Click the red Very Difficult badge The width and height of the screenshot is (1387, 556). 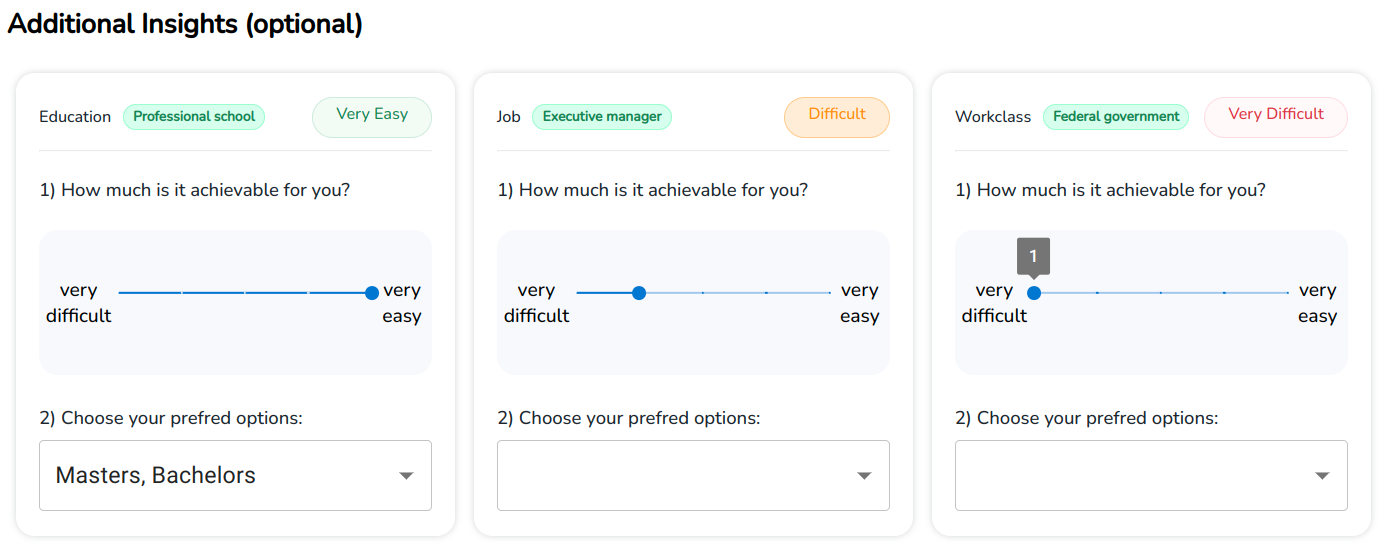pyautogui.click(x=1276, y=117)
